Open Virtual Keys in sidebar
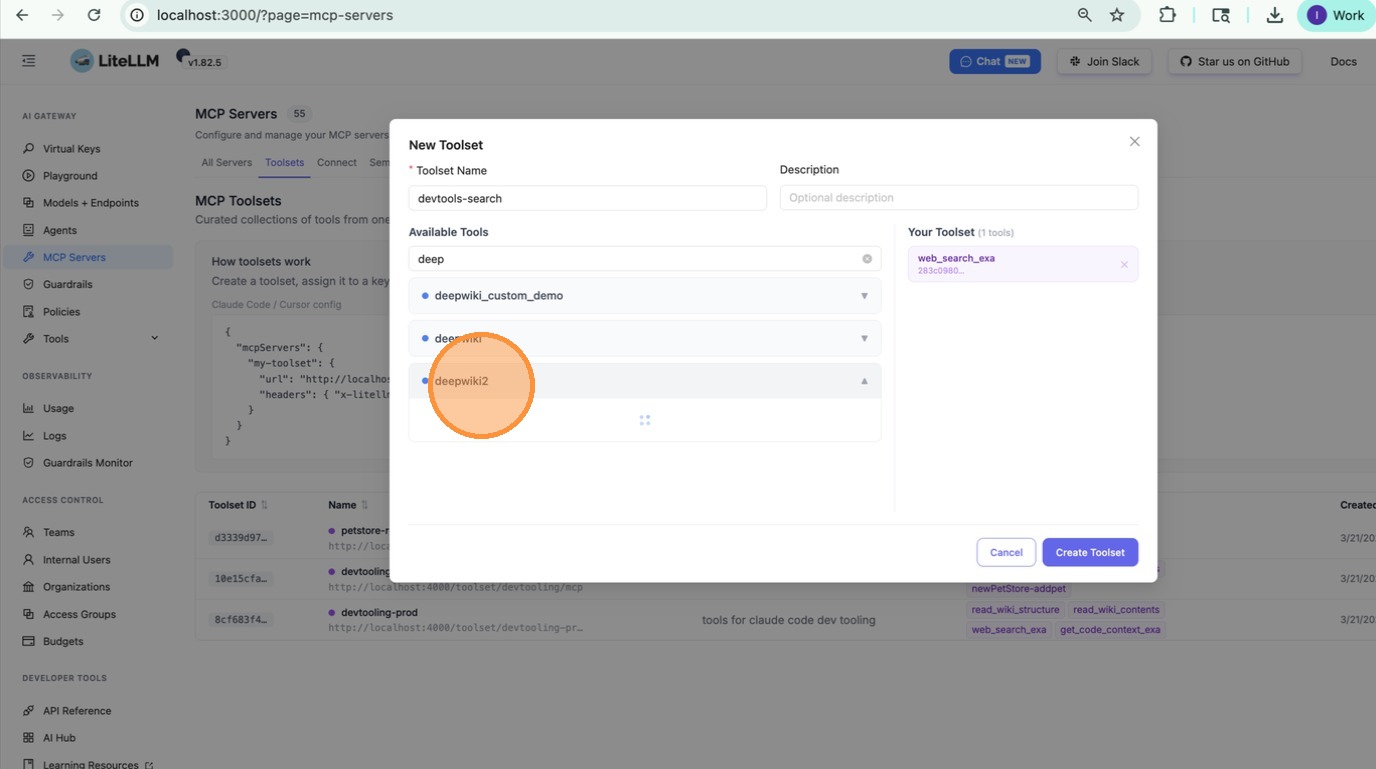The height and width of the screenshot is (769, 1376). tap(71, 149)
